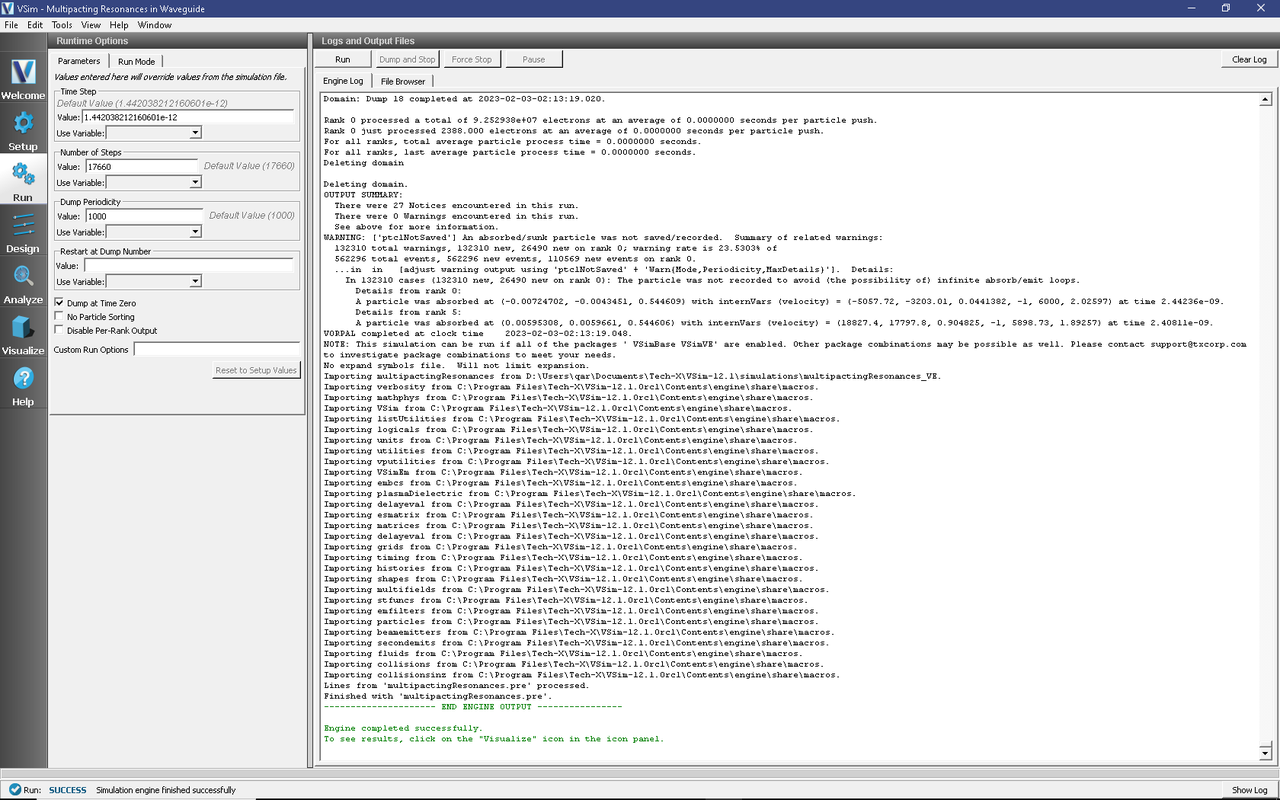
Task: Switch to the File Browser tab
Action: (x=402, y=81)
